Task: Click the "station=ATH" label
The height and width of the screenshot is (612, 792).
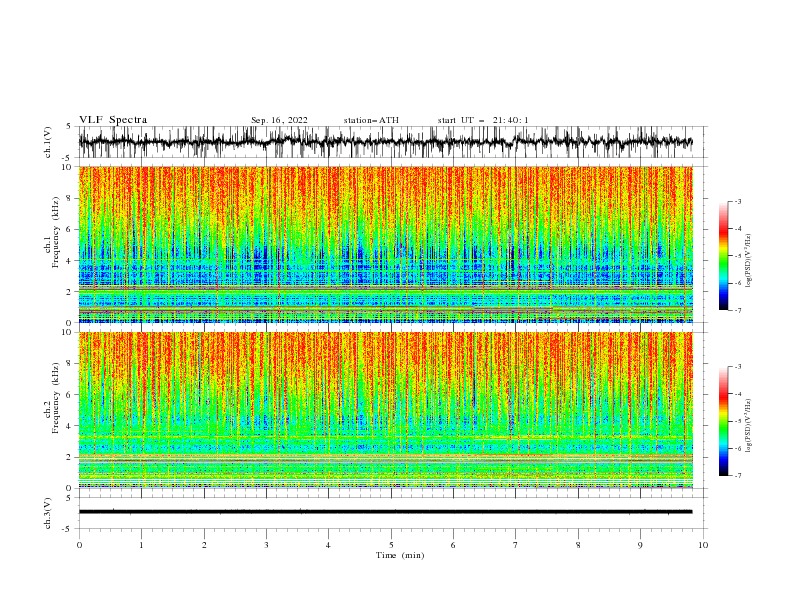Action: pyautogui.click(x=371, y=120)
